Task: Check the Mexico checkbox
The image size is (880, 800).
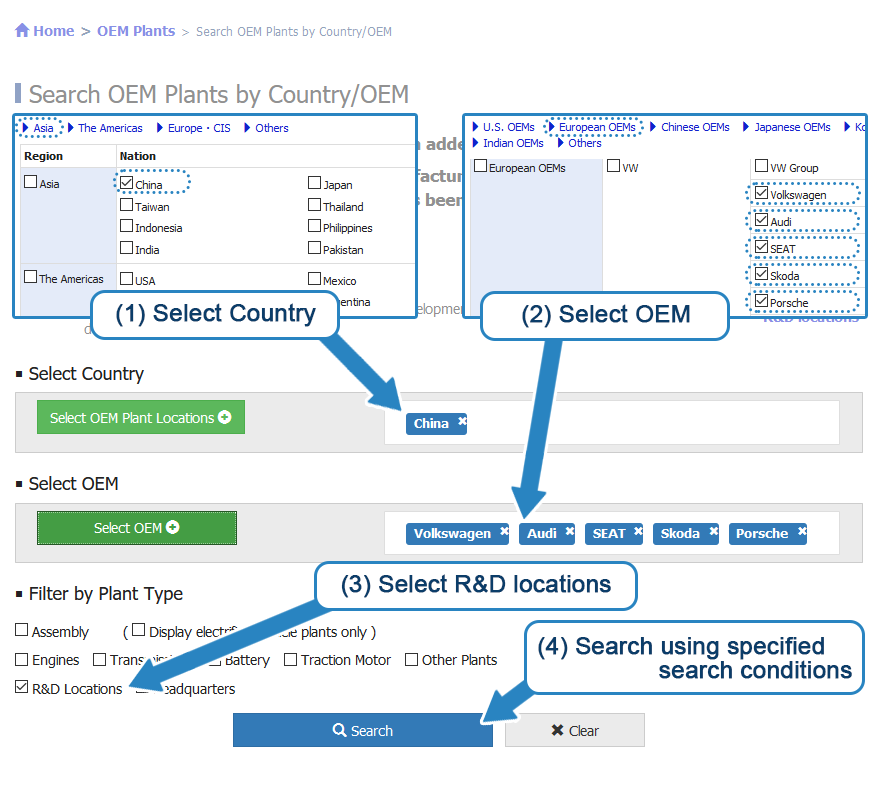Action: click(x=314, y=279)
